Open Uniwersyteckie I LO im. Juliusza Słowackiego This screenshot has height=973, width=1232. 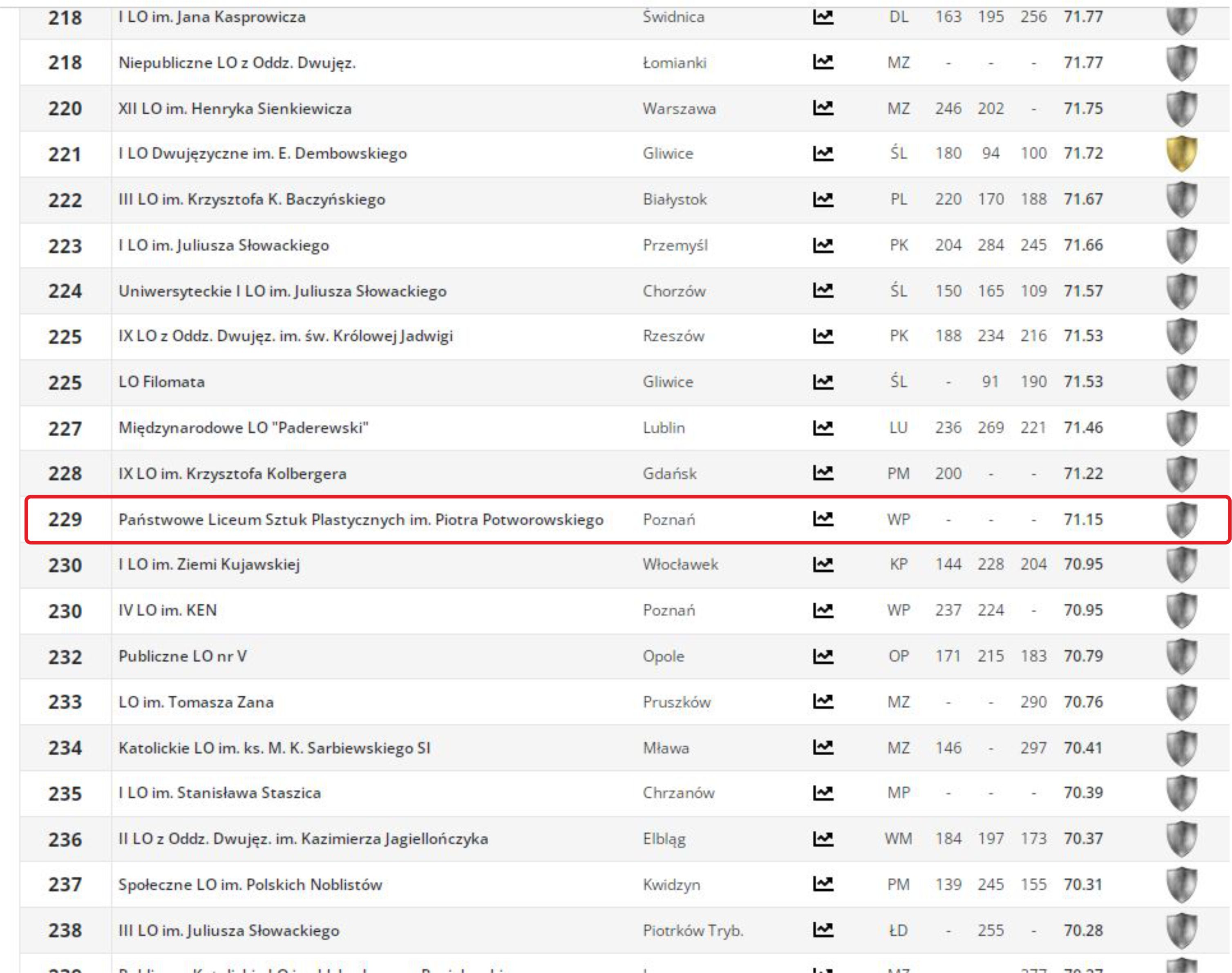tap(282, 291)
